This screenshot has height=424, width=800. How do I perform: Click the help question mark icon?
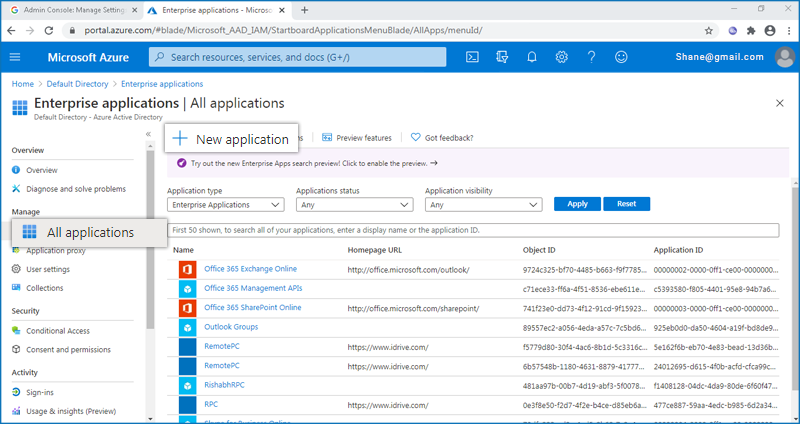pos(591,57)
